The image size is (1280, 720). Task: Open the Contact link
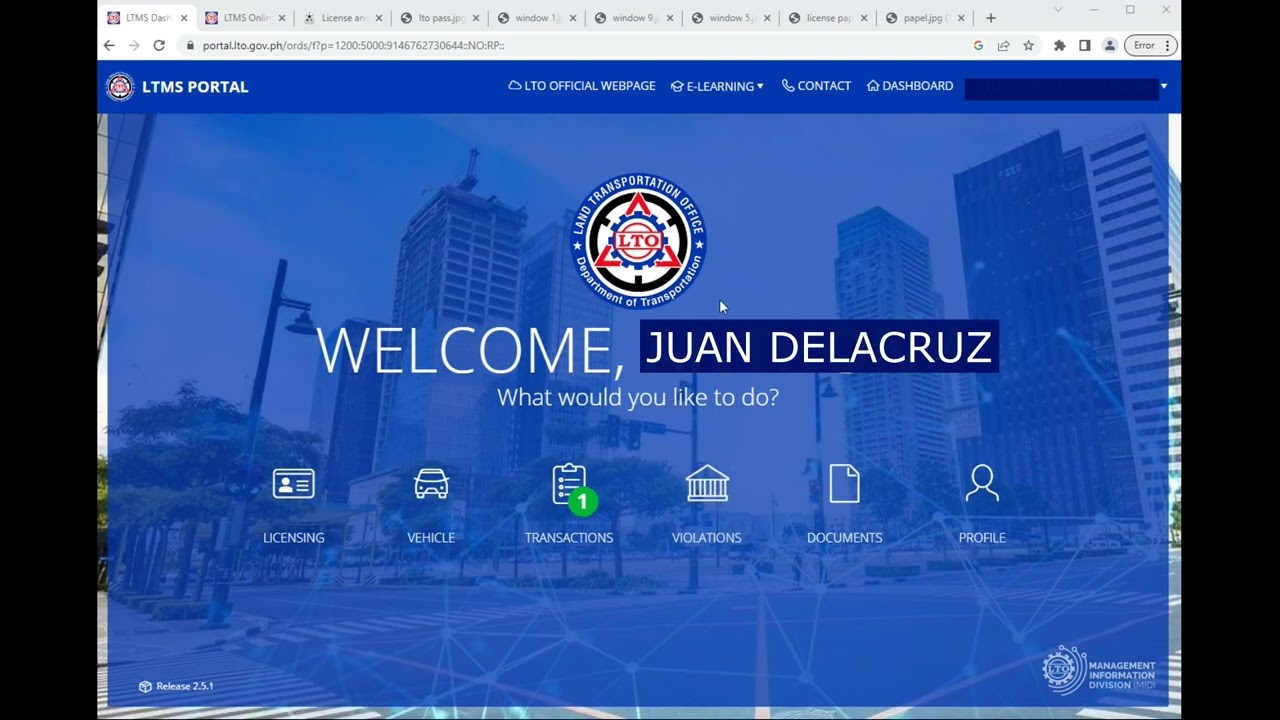pyautogui.click(x=816, y=86)
